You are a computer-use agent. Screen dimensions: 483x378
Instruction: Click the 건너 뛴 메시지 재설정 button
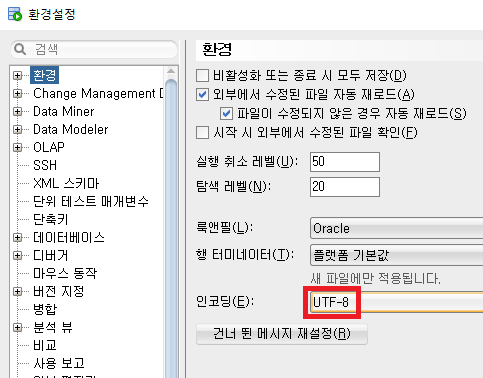pyautogui.click(x=282, y=334)
